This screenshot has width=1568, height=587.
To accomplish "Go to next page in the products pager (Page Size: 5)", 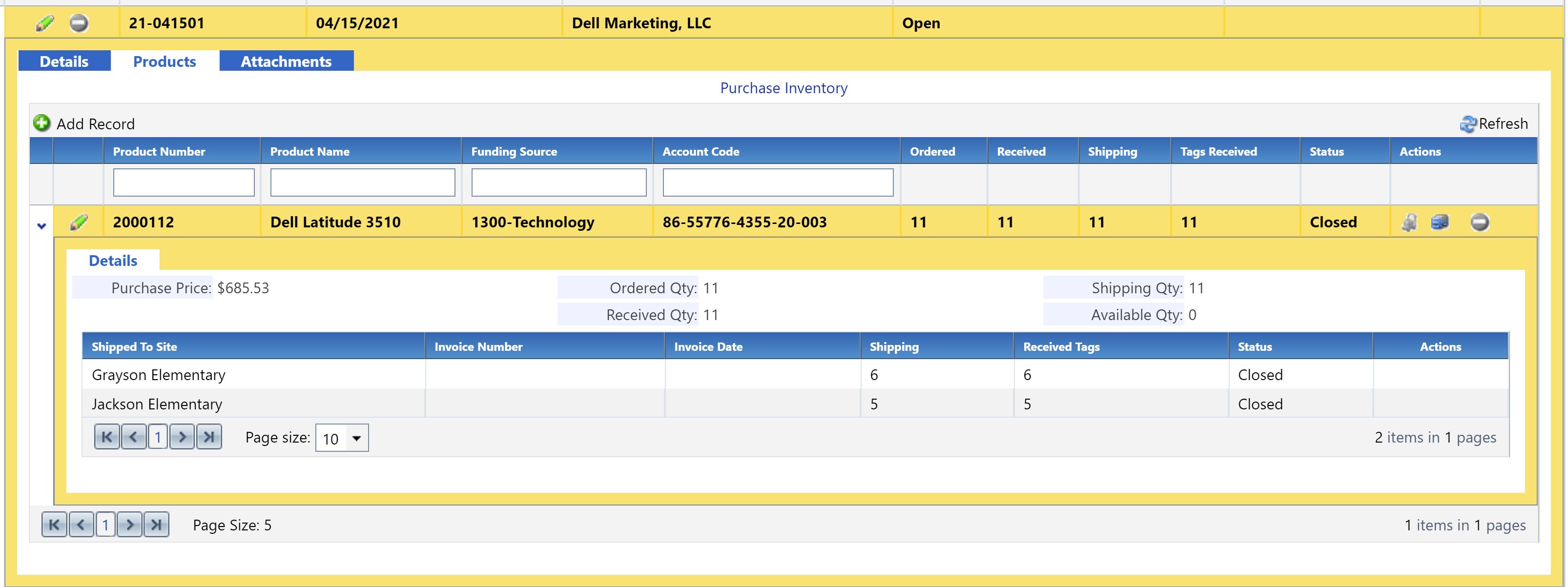I will 130,525.
